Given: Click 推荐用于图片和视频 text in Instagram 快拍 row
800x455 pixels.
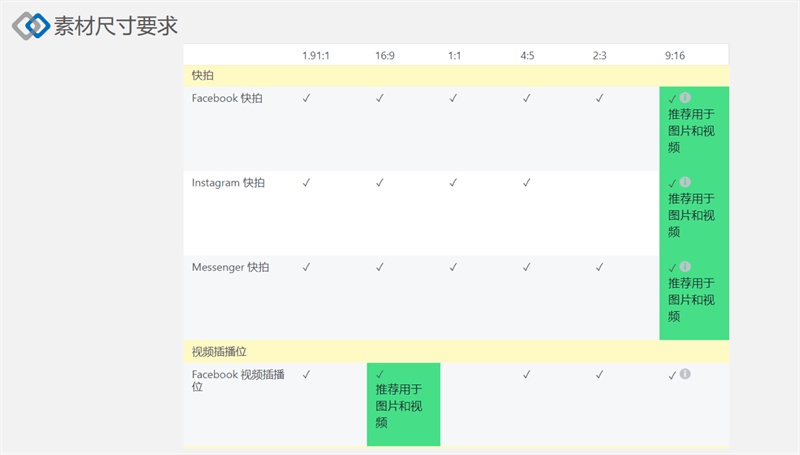Looking at the screenshot, I should 691,215.
